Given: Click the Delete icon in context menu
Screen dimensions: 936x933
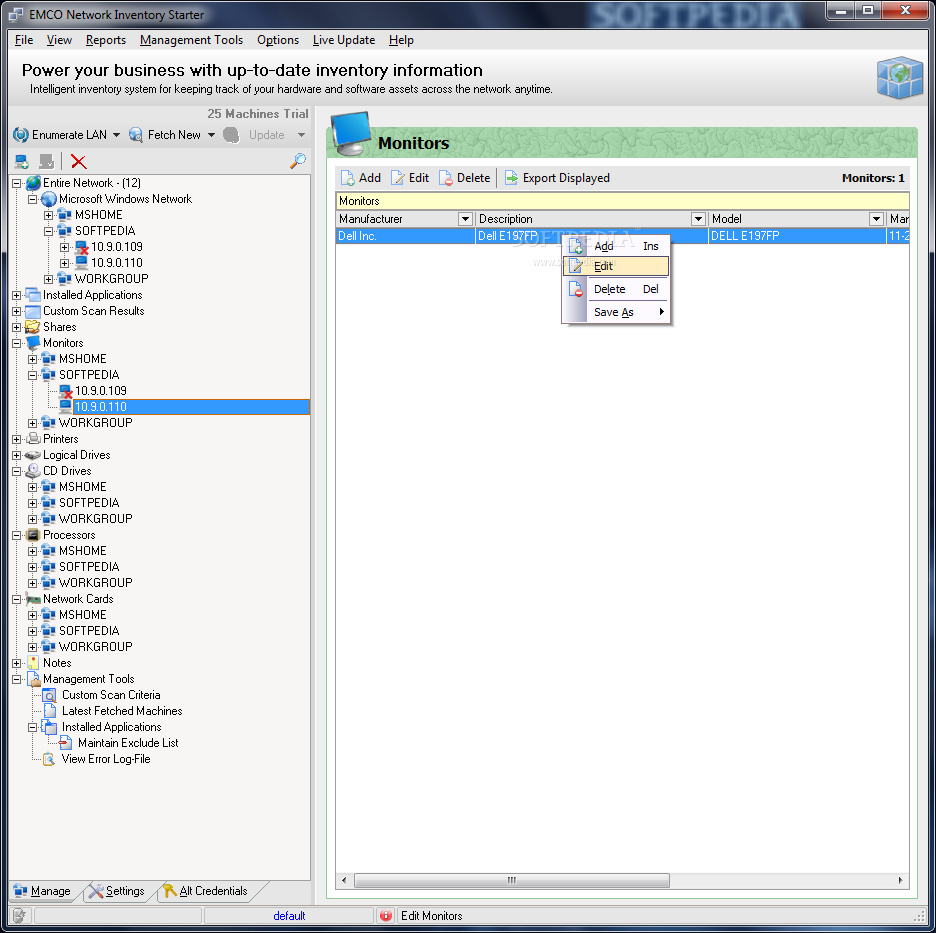Looking at the screenshot, I should coord(576,289).
